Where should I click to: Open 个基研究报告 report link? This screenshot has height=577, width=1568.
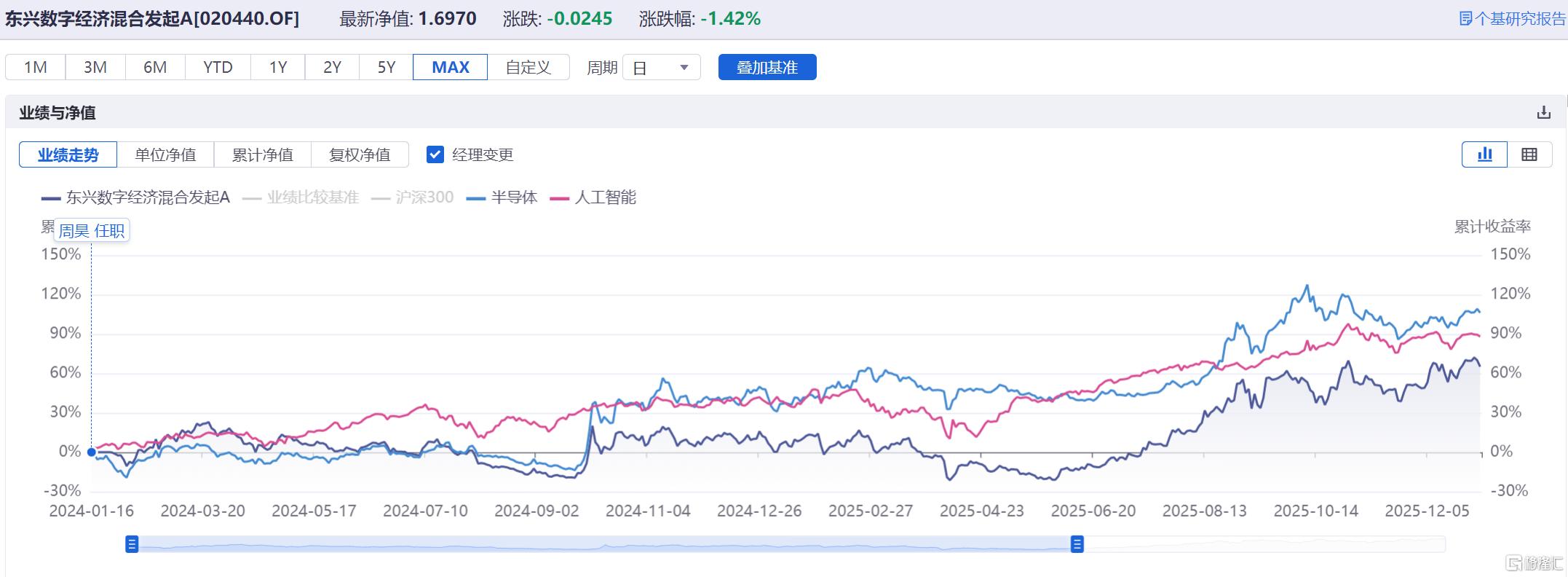click(1511, 19)
